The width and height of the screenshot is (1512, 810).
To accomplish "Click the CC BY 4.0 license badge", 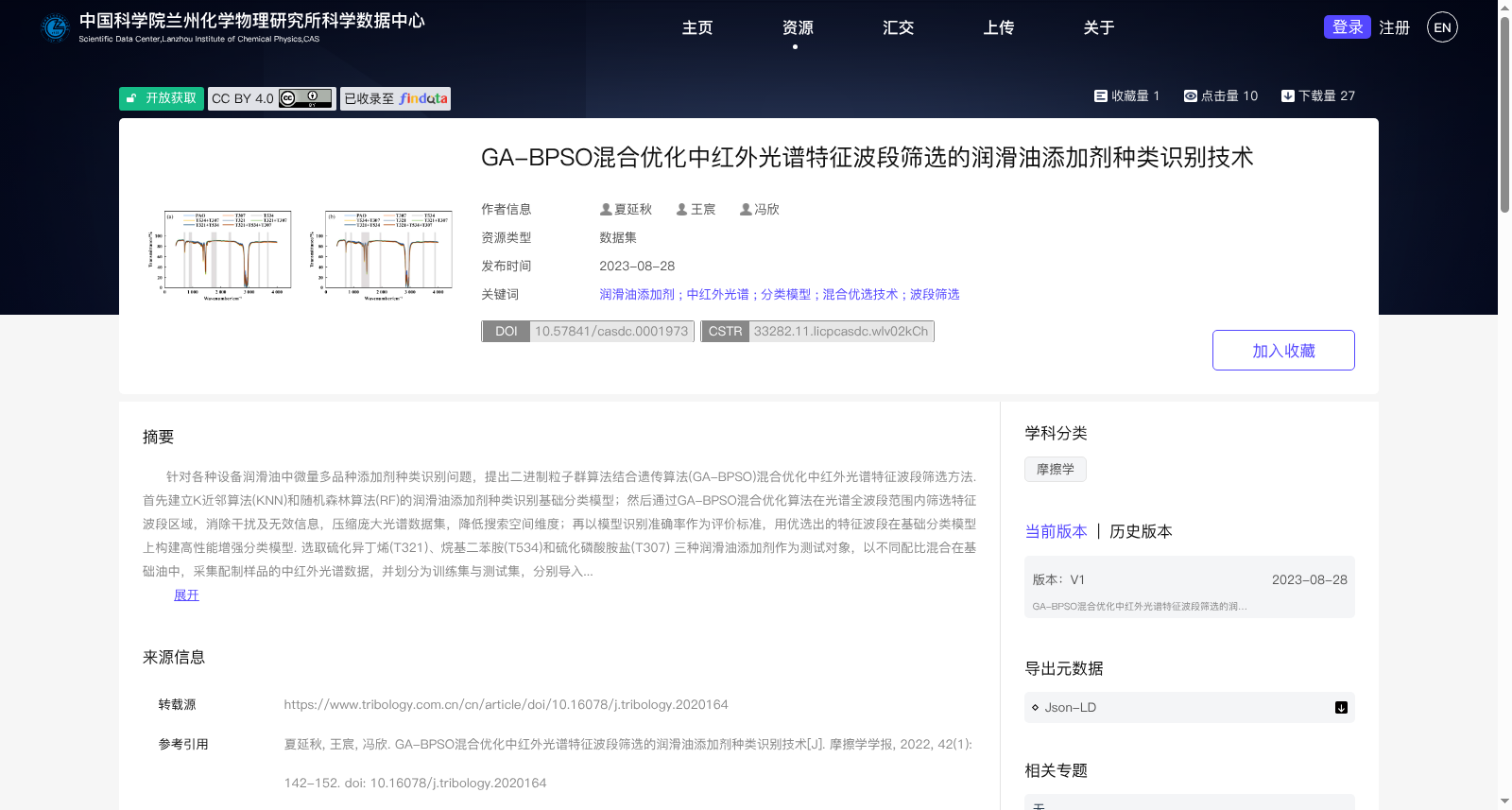I will (272, 98).
